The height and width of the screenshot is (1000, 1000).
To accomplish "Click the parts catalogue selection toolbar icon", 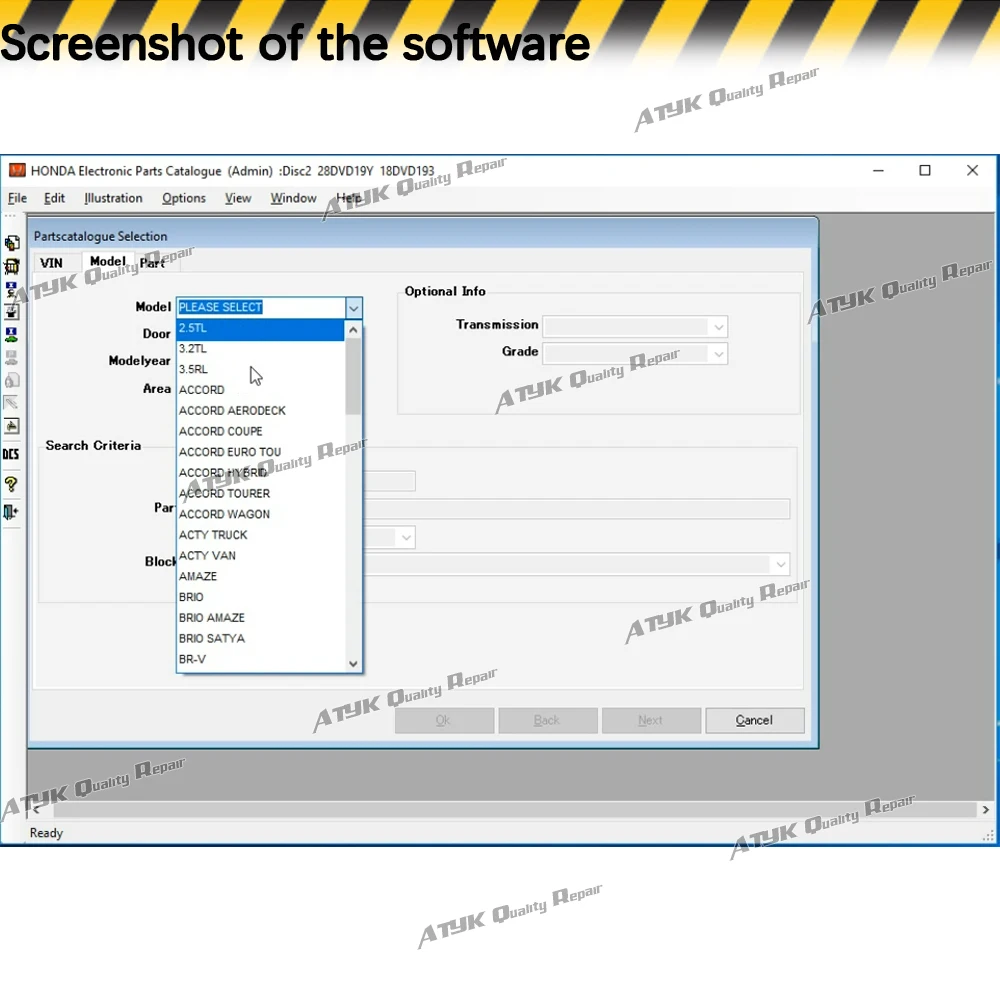I will pyautogui.click(x=12, y=243).
